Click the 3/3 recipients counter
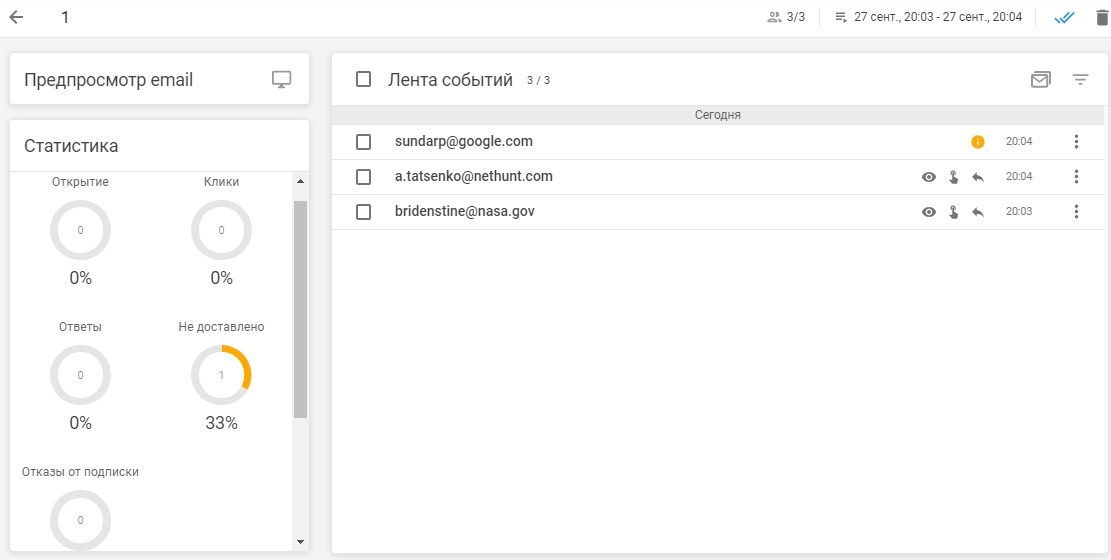 [x=786, y=17]
